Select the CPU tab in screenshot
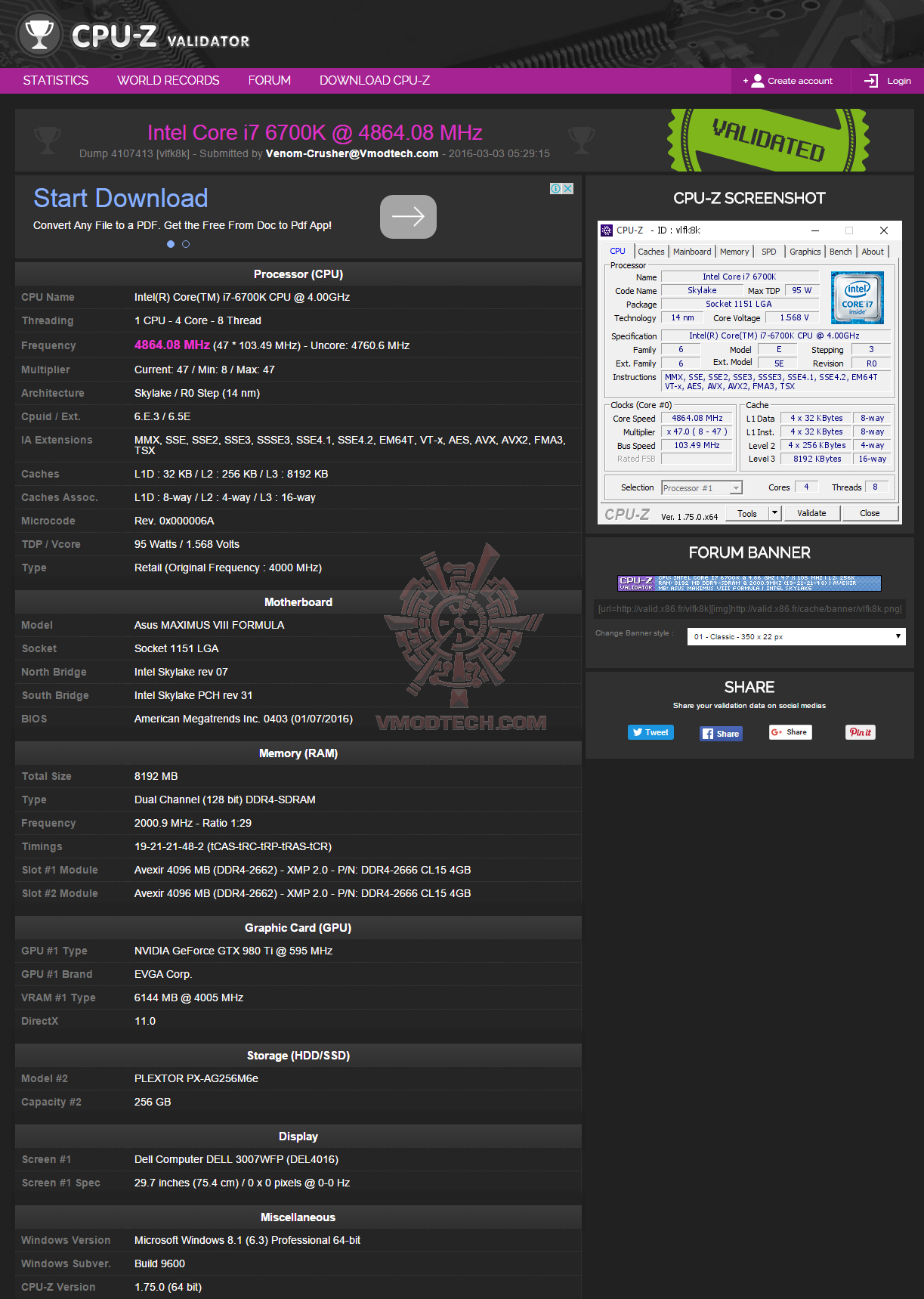 coord(618,251)
